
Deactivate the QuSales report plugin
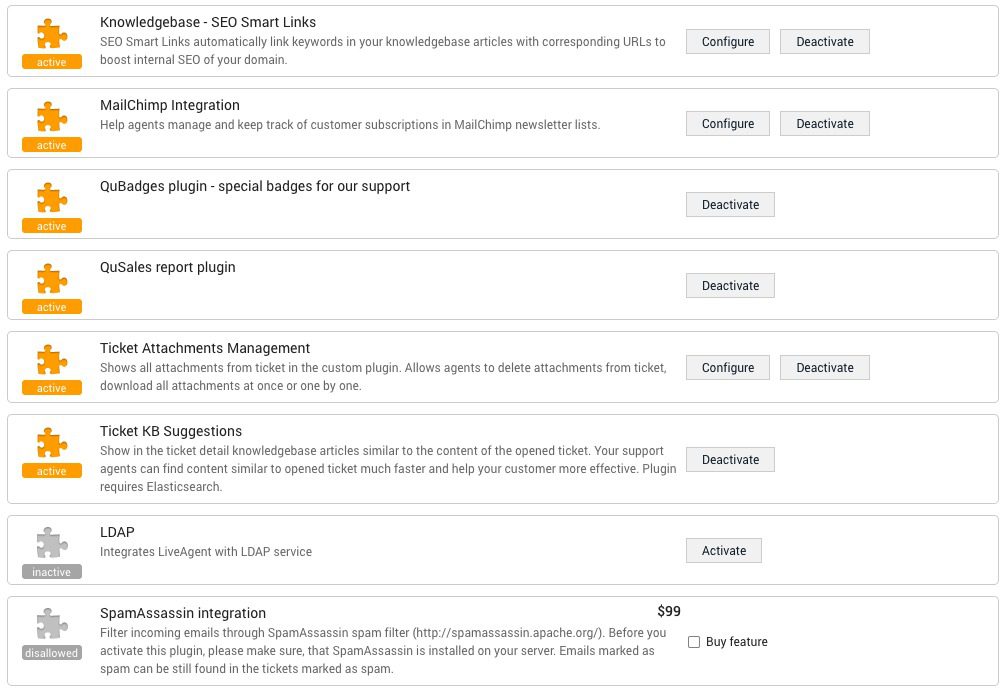(730, 286)
